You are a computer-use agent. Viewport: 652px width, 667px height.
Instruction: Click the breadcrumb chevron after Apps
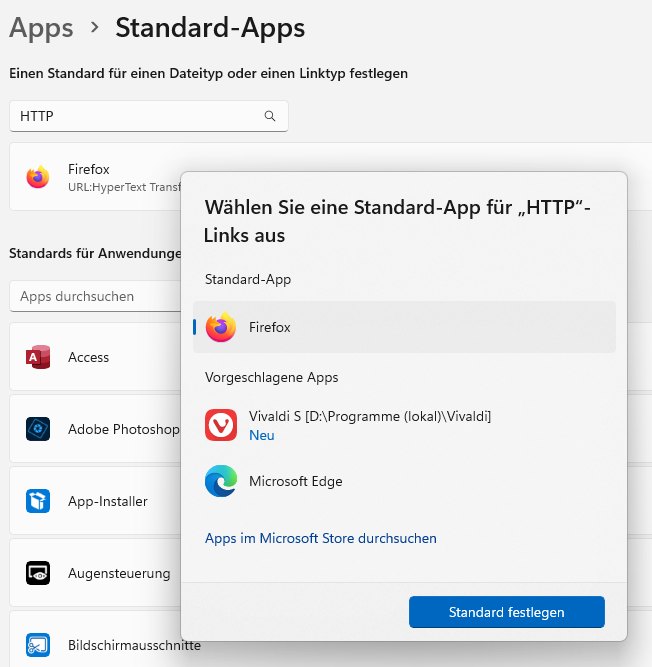95,28
